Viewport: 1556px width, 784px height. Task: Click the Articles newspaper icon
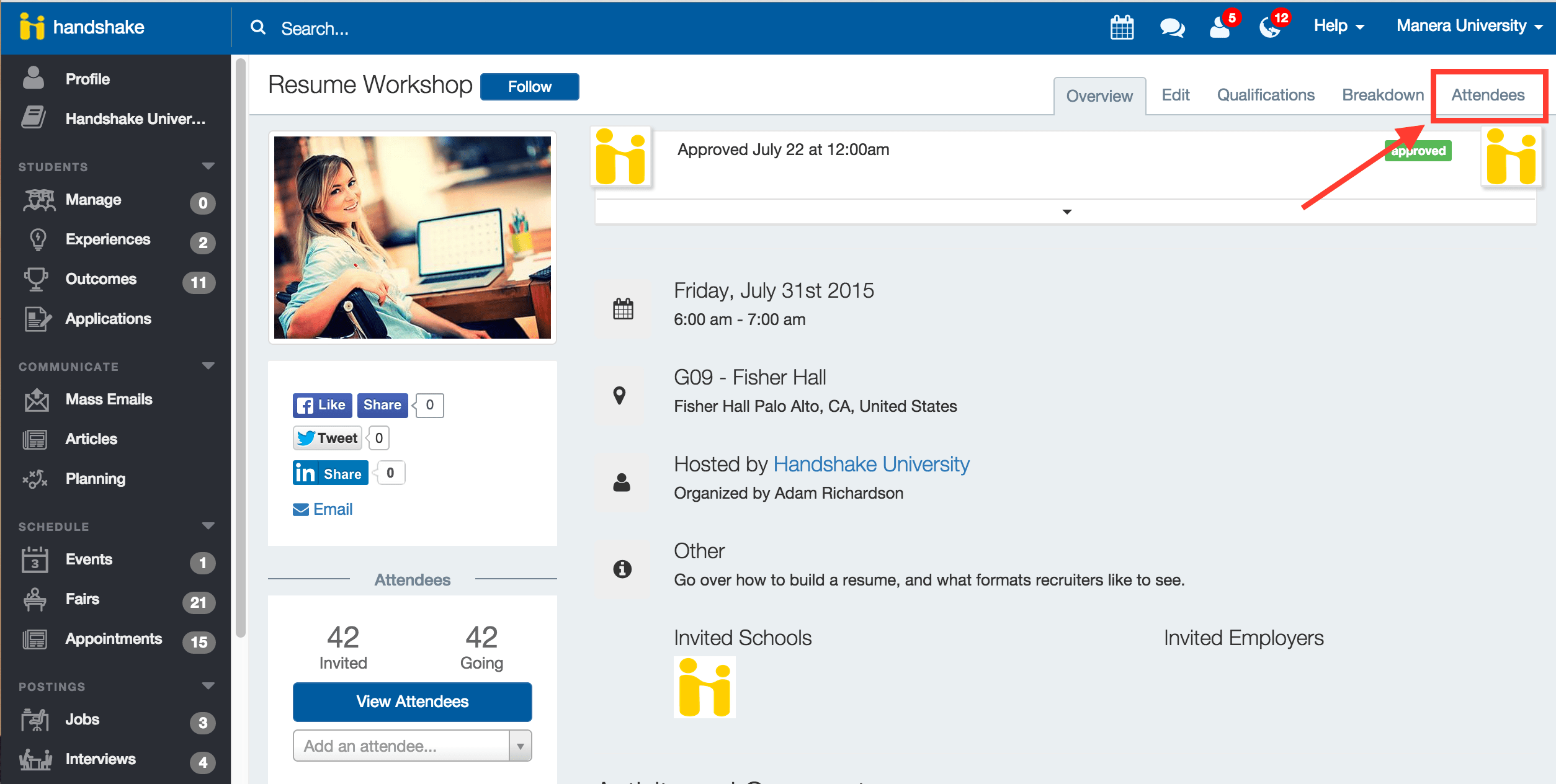click(x=35, y=439)
